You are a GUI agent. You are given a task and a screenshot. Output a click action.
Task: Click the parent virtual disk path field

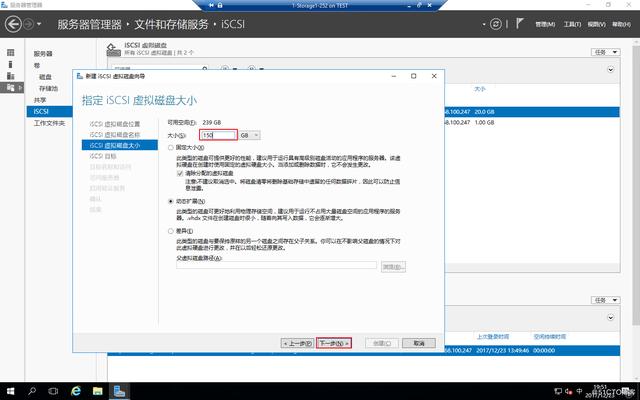point(276,265)
